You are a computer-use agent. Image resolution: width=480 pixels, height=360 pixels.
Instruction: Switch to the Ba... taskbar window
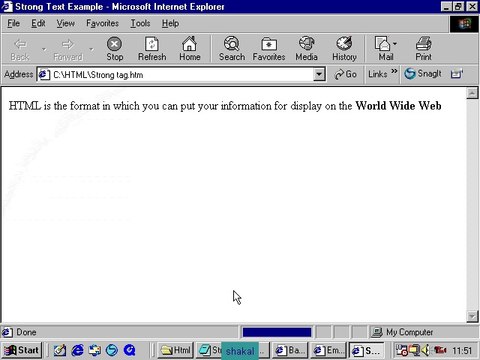tap(290, 350)
